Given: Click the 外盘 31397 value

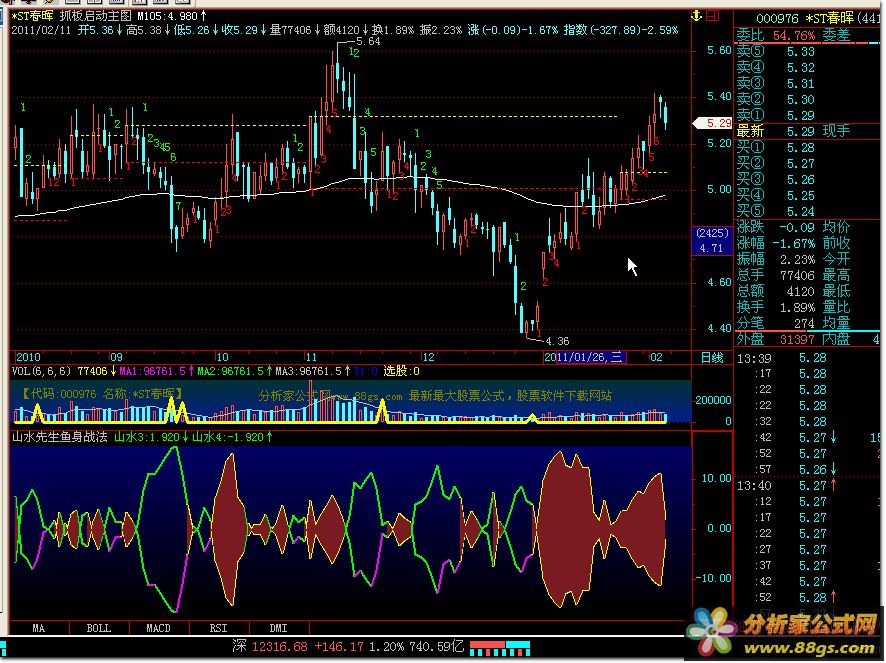Looking at the screenshot, I should coord(797,340).
